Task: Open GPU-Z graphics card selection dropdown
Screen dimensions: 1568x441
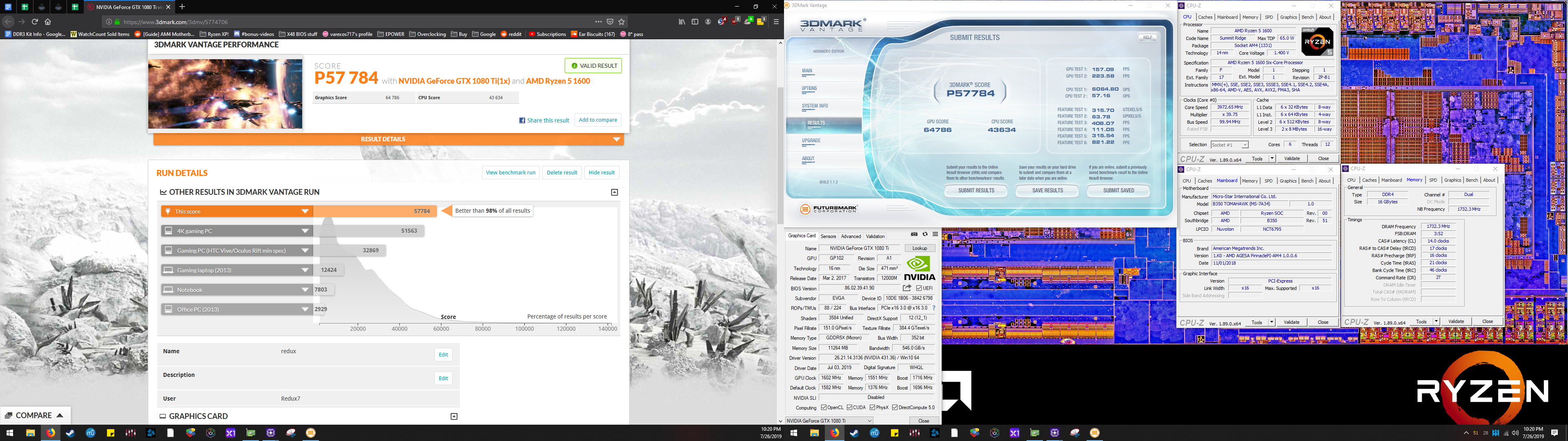Action: [829, 421]
